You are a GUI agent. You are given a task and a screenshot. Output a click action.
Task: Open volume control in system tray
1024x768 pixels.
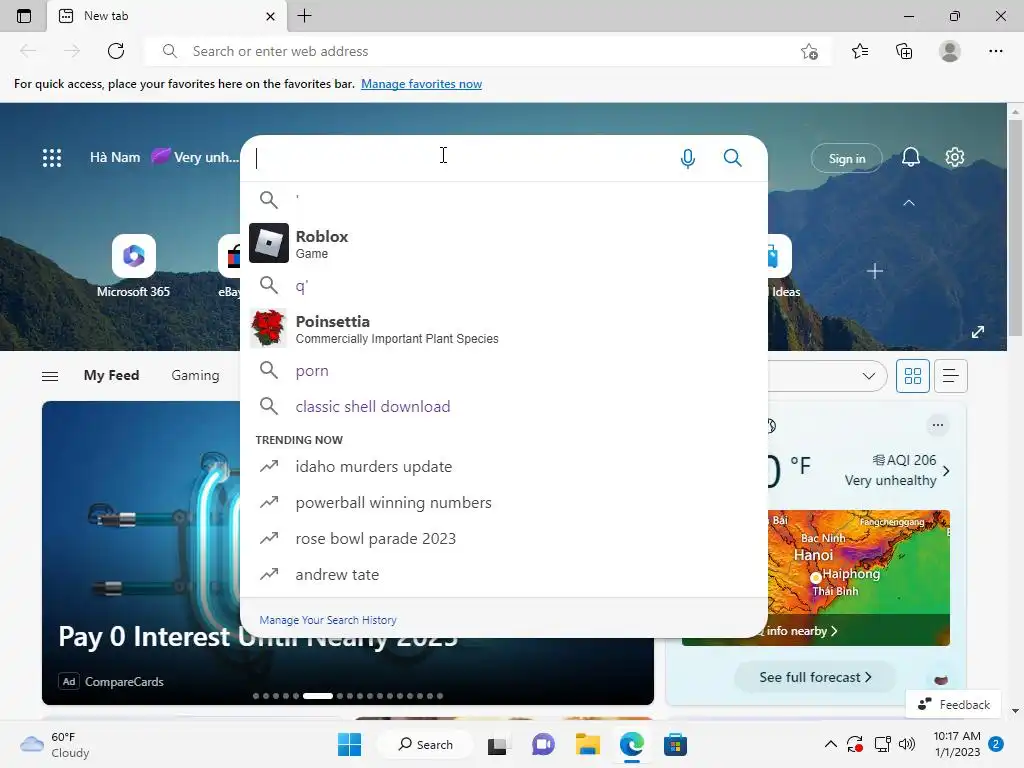point(907,744)
